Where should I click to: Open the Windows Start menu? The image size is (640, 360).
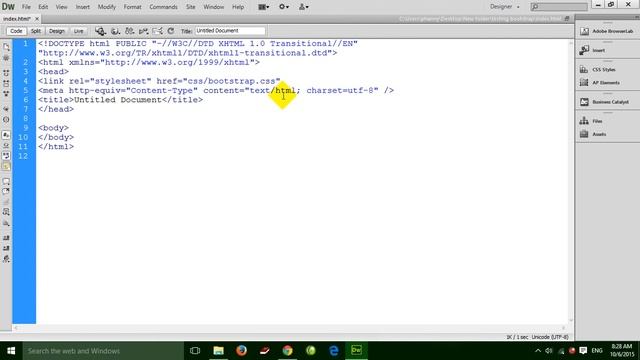(x=11, y=351)
